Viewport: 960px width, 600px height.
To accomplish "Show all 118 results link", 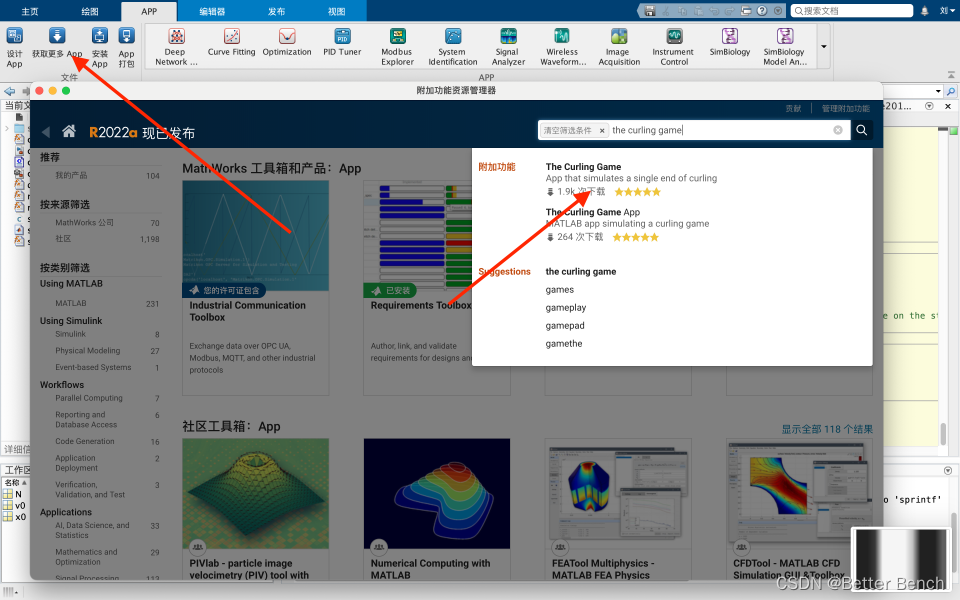I will pyautogui.click(x=827, y=429).
